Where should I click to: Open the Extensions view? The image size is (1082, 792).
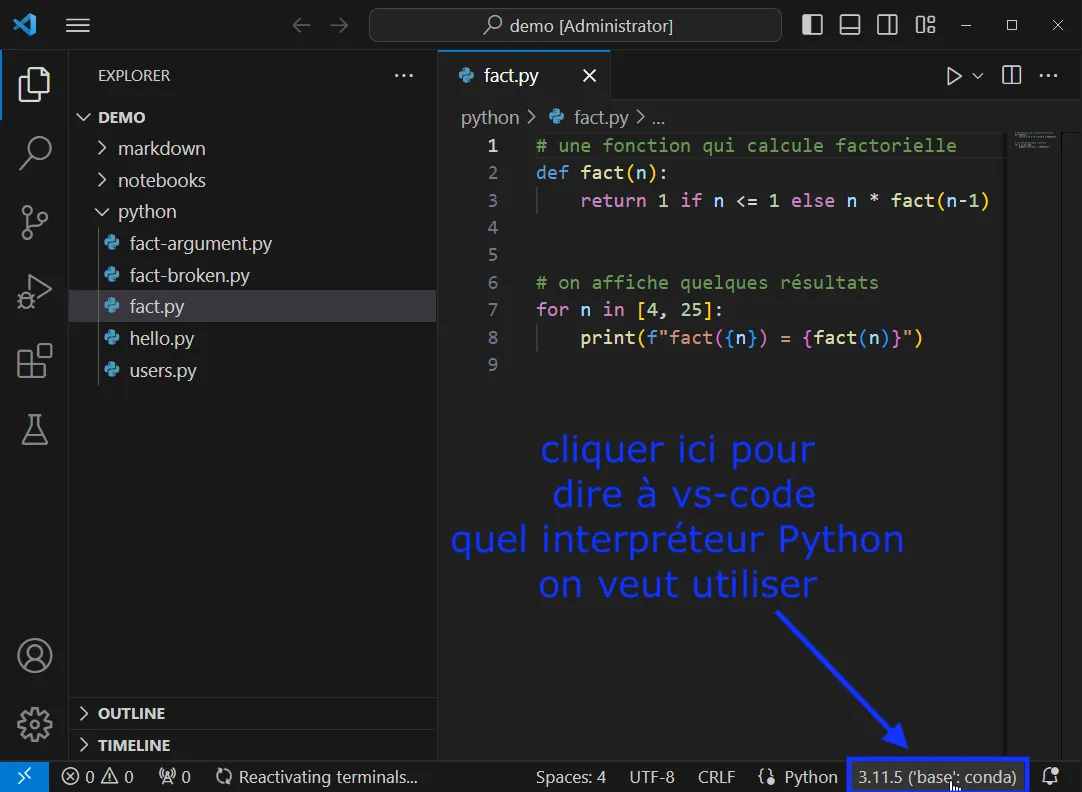pos(35,361)
